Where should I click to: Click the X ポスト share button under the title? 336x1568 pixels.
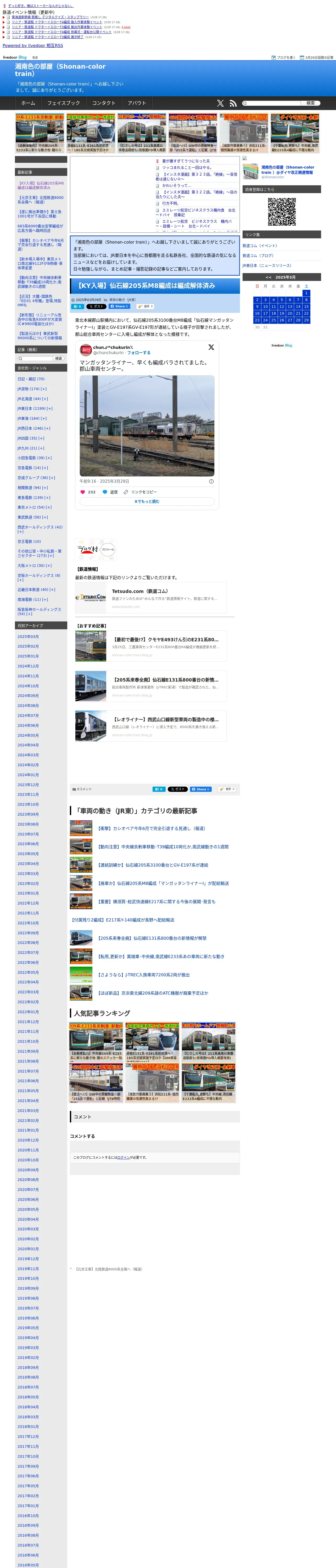tap(96, 307)
